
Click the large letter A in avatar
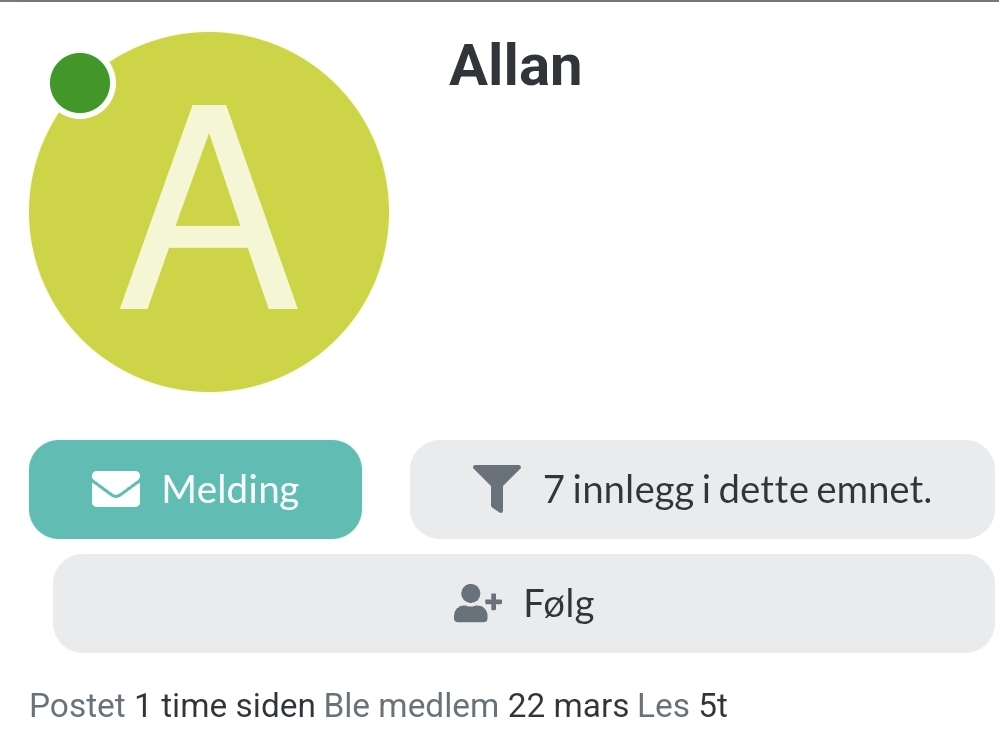tap(208, 207)
